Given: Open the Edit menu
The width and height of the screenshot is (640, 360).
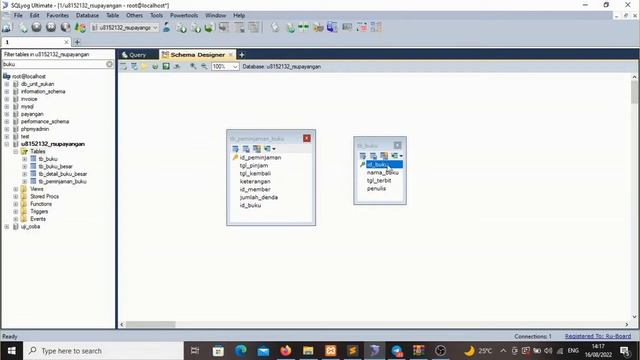Looking at the screenshot, I should (x=34, y=15).
